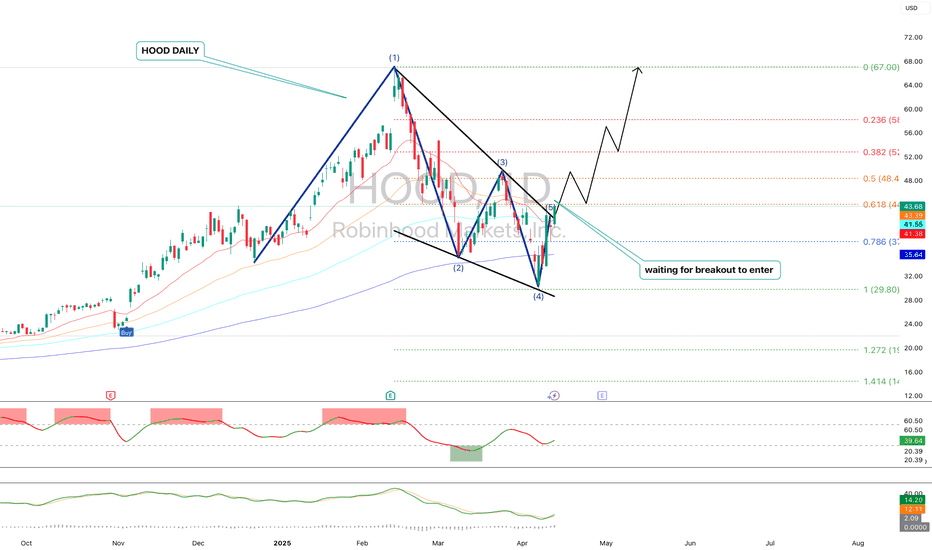Click the green 39.64 indicator value label
The width and height of the screenshot is (932, 550).
[912, 441]
